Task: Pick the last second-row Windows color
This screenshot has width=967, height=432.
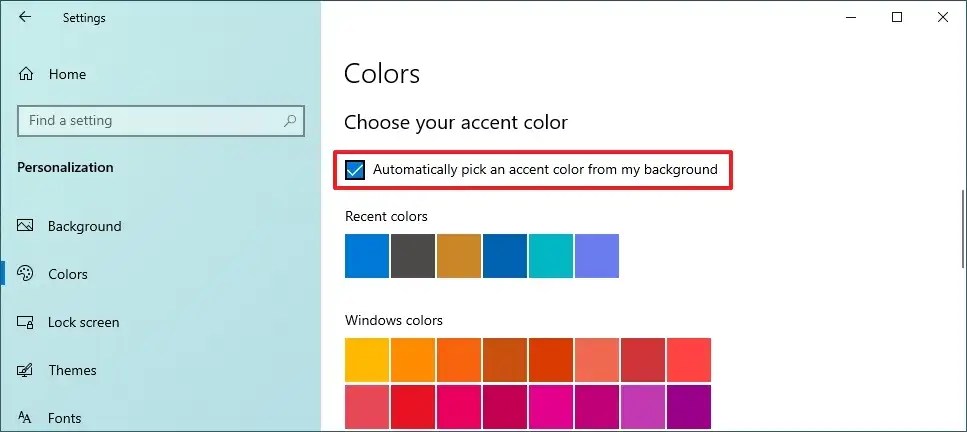Action: [x=689, y=407]
